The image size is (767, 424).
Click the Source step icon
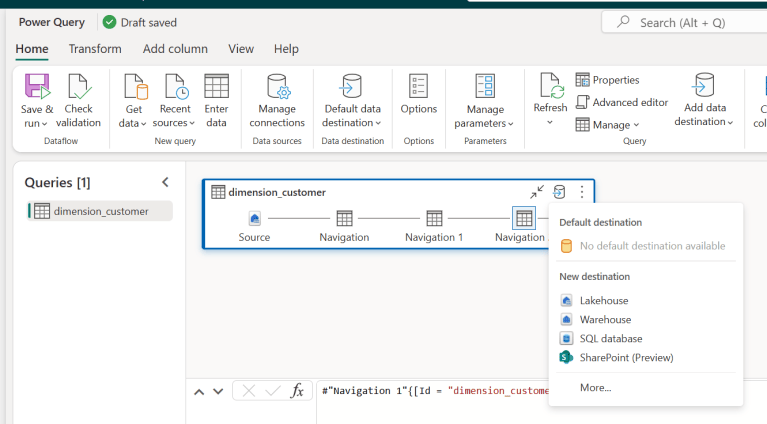[x=254, y=218]
